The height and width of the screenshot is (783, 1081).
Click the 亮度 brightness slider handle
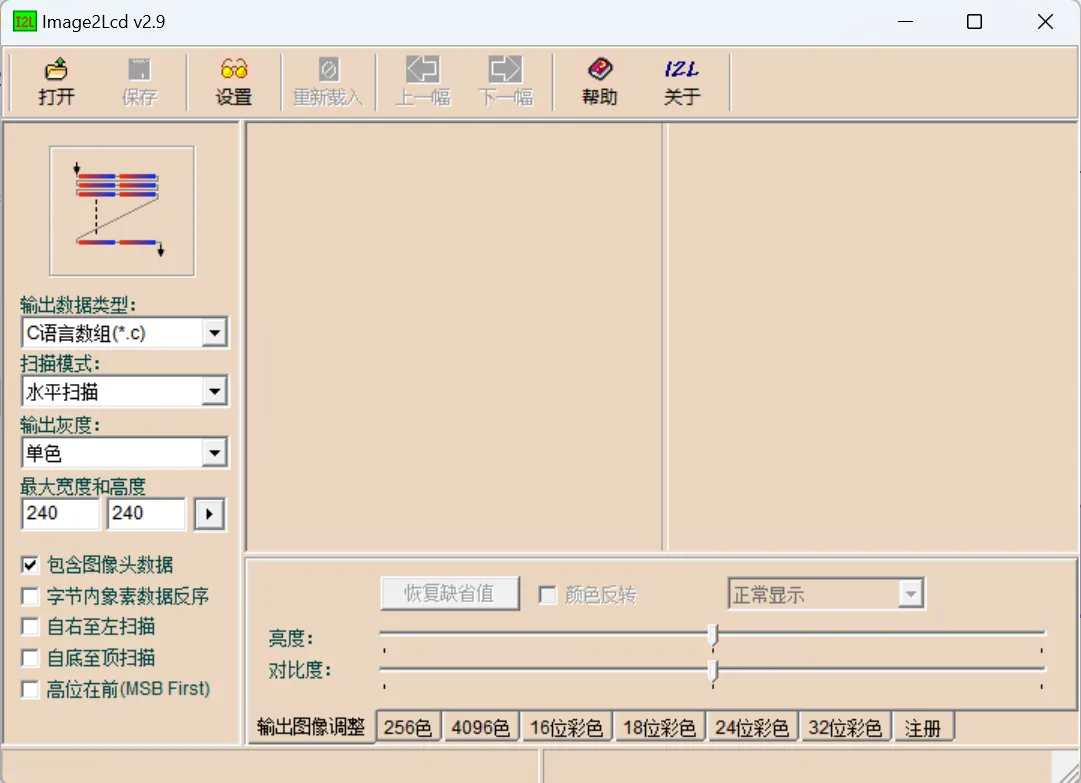point(712,635)
